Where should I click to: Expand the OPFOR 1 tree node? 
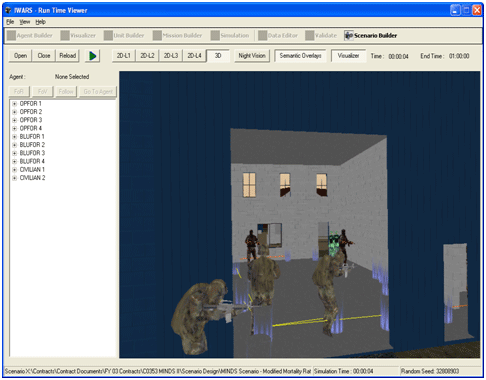pyautogui.click(x=14, y=104)
